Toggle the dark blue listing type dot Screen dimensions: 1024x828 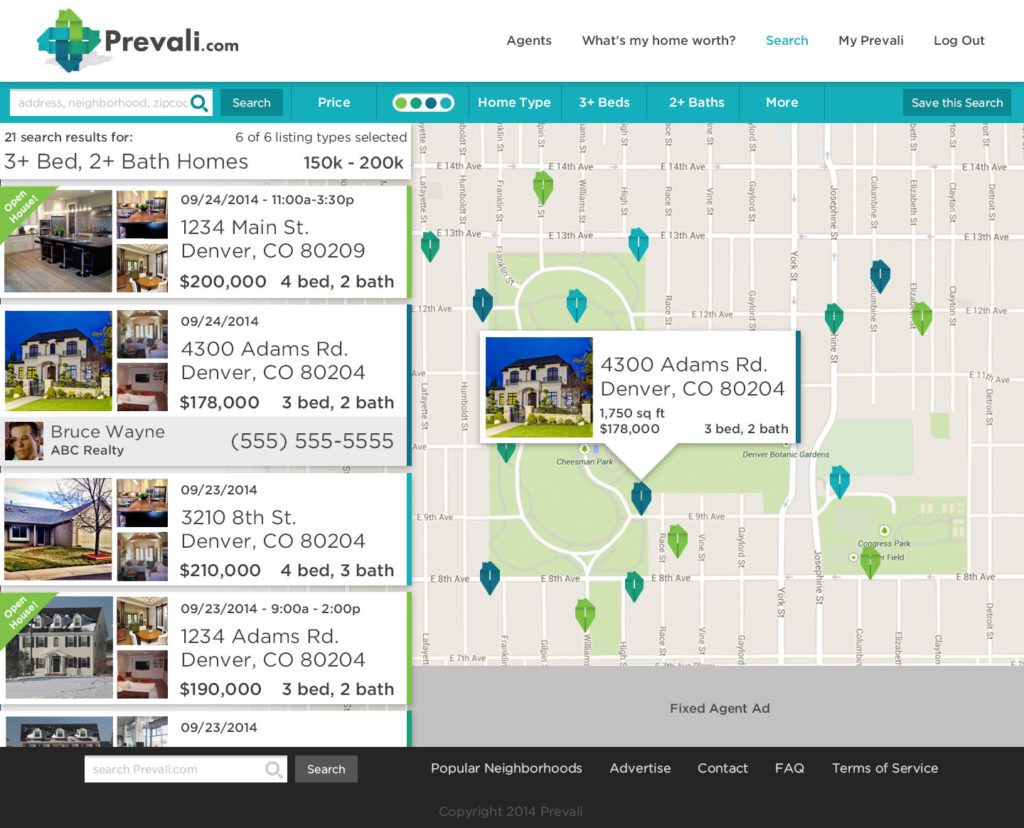(430, 103)
